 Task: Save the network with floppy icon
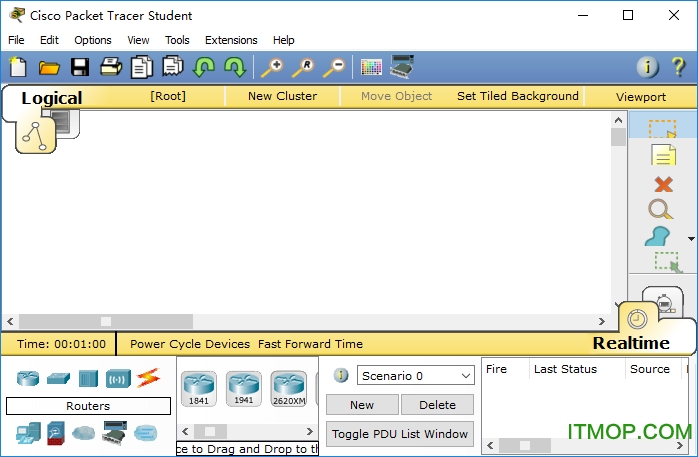pyautogui.click(x=80, y=67)
